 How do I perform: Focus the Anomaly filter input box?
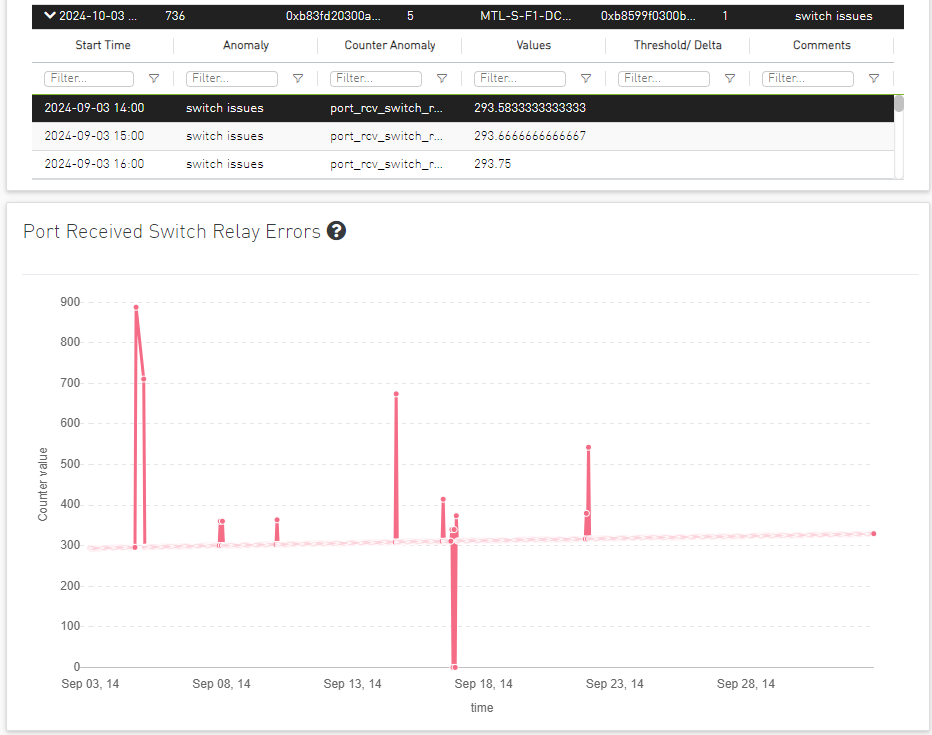tap(233, 79)
